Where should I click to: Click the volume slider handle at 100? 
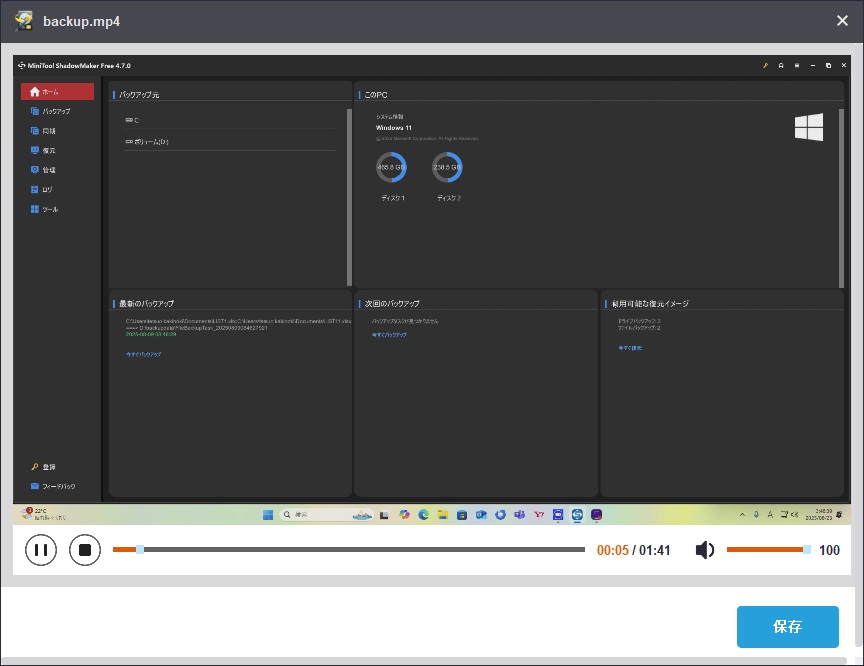click(807, 549)
